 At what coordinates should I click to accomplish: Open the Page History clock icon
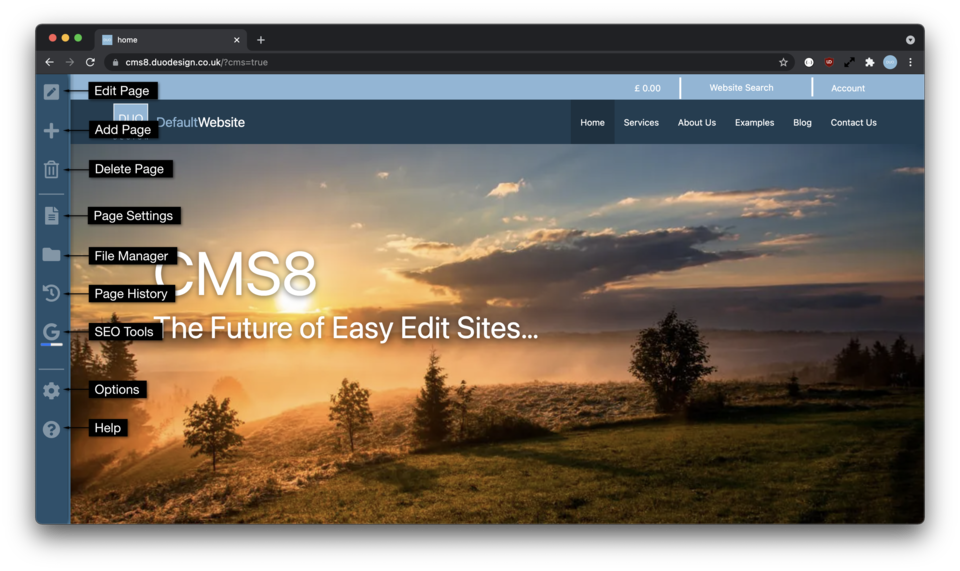(51, 293)
